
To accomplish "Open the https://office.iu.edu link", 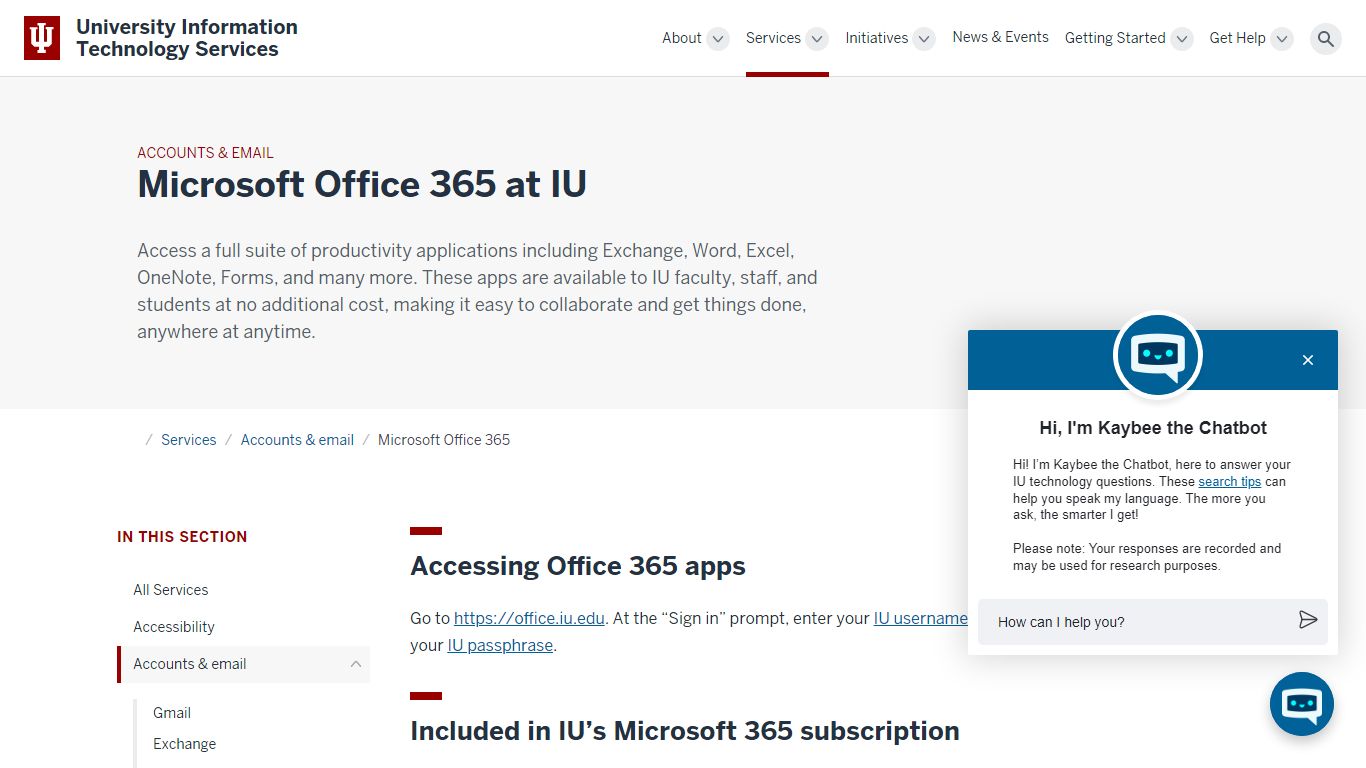I will click(x=529, y=618).
